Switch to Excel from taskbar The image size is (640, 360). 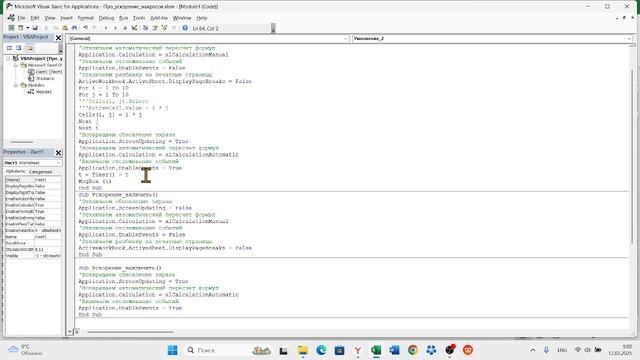[x=376, y=350]
